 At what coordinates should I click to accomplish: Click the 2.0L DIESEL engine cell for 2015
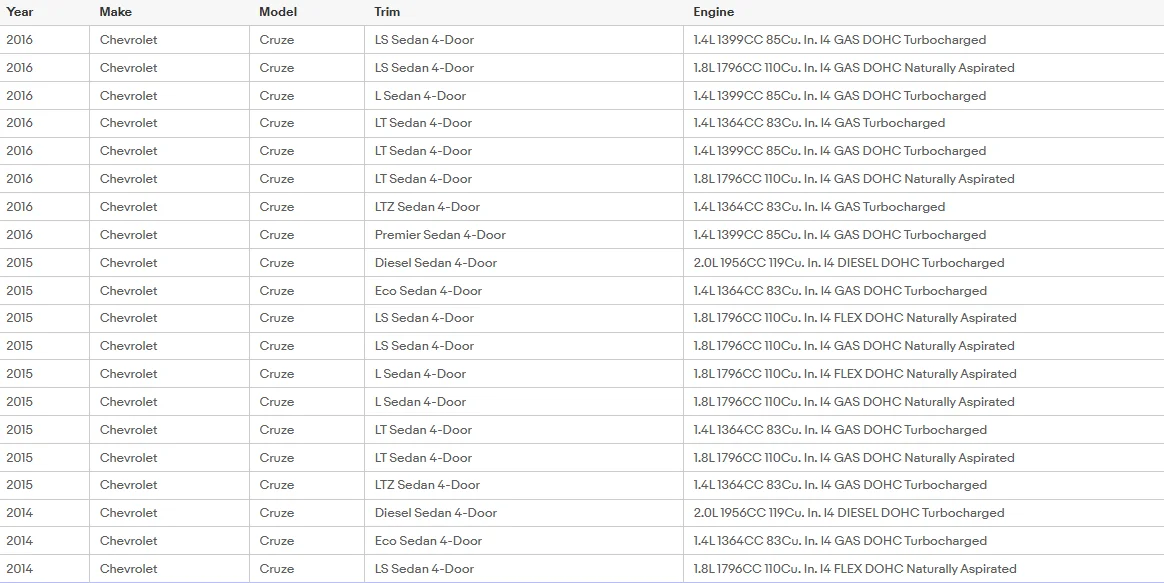pos(849,263)
